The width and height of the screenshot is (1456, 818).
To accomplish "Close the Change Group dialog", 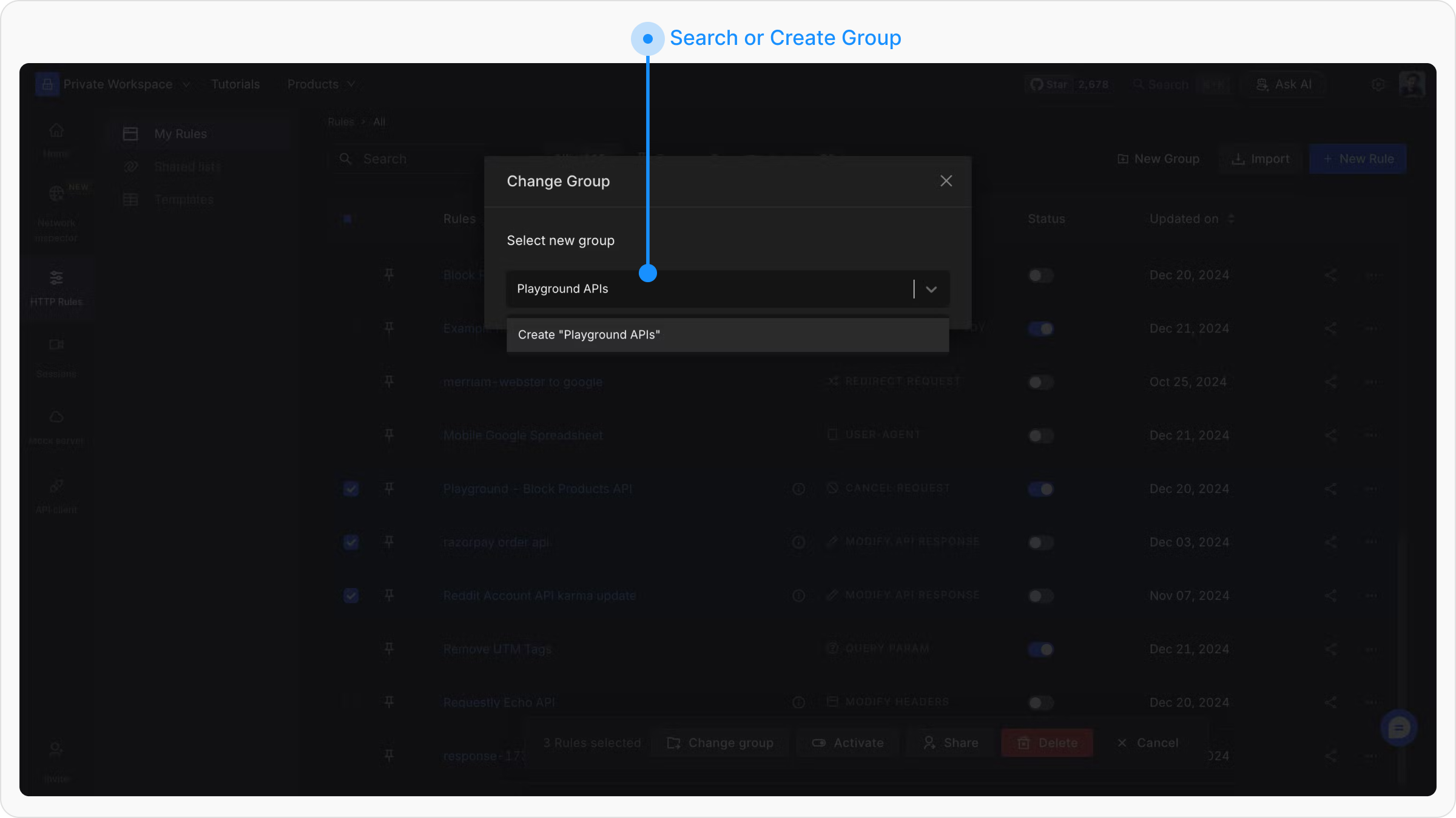I will (946, 181).
